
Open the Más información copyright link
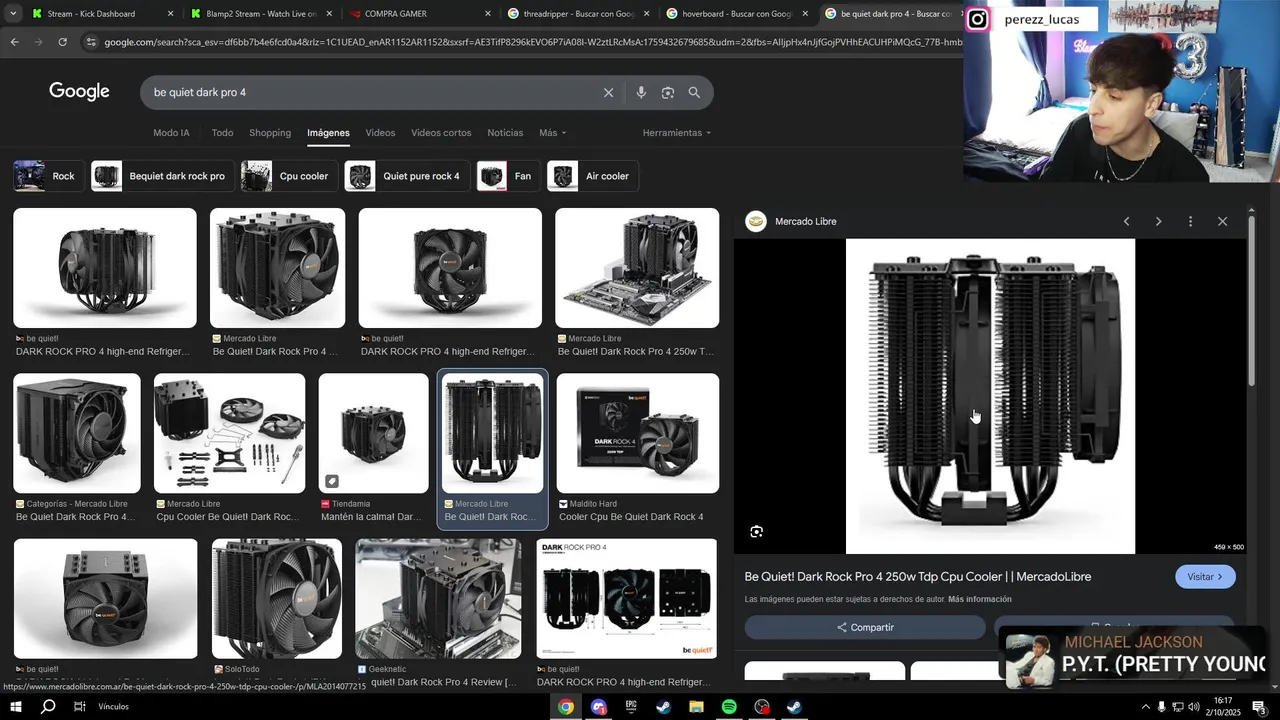(980, 599)
